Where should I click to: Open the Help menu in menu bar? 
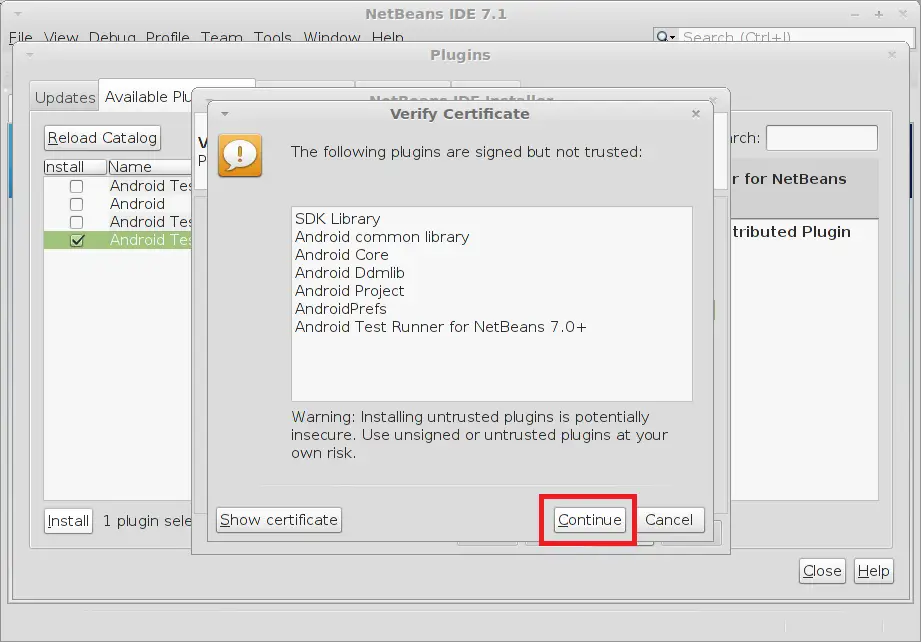point(388,37)
